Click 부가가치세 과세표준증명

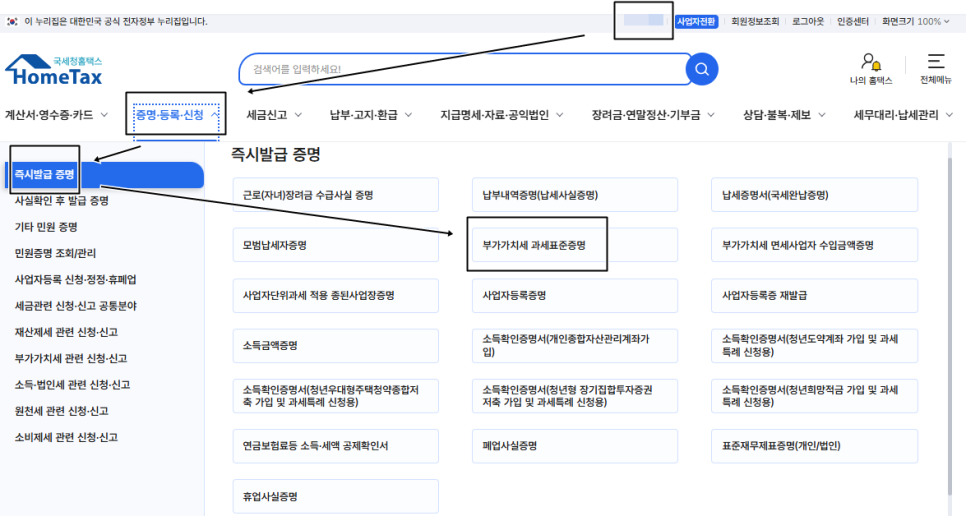click(x=575, y=245)
